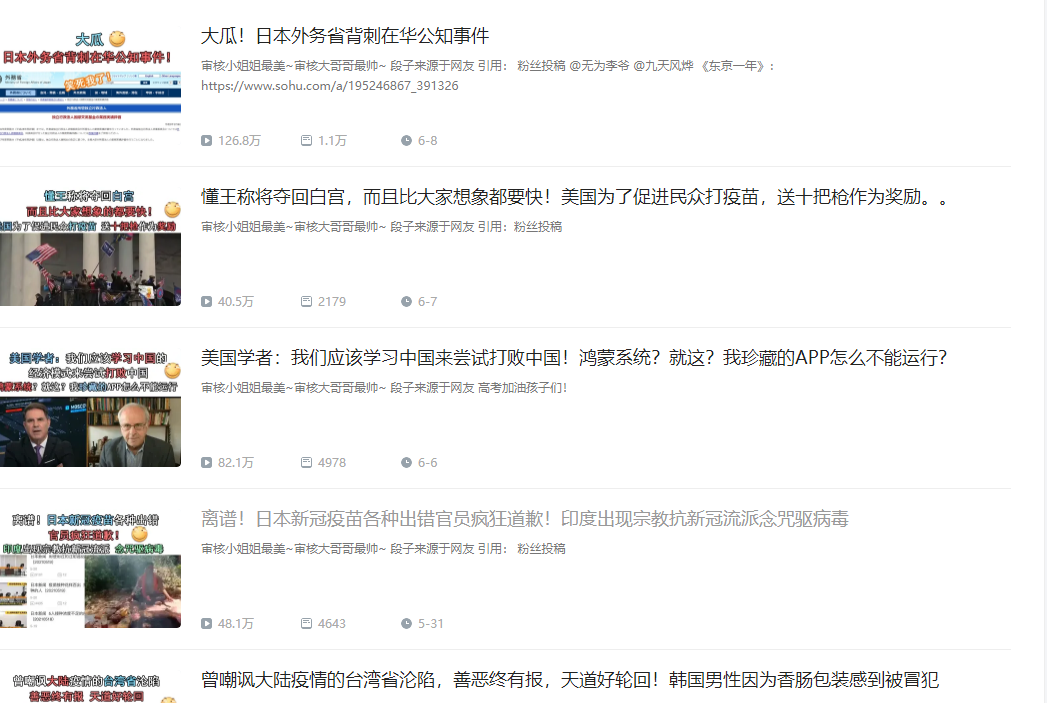Click comment icon next to 4643
Image resolution: width=1047 pixels, height=703 pixels.
[x=306, y=623]
